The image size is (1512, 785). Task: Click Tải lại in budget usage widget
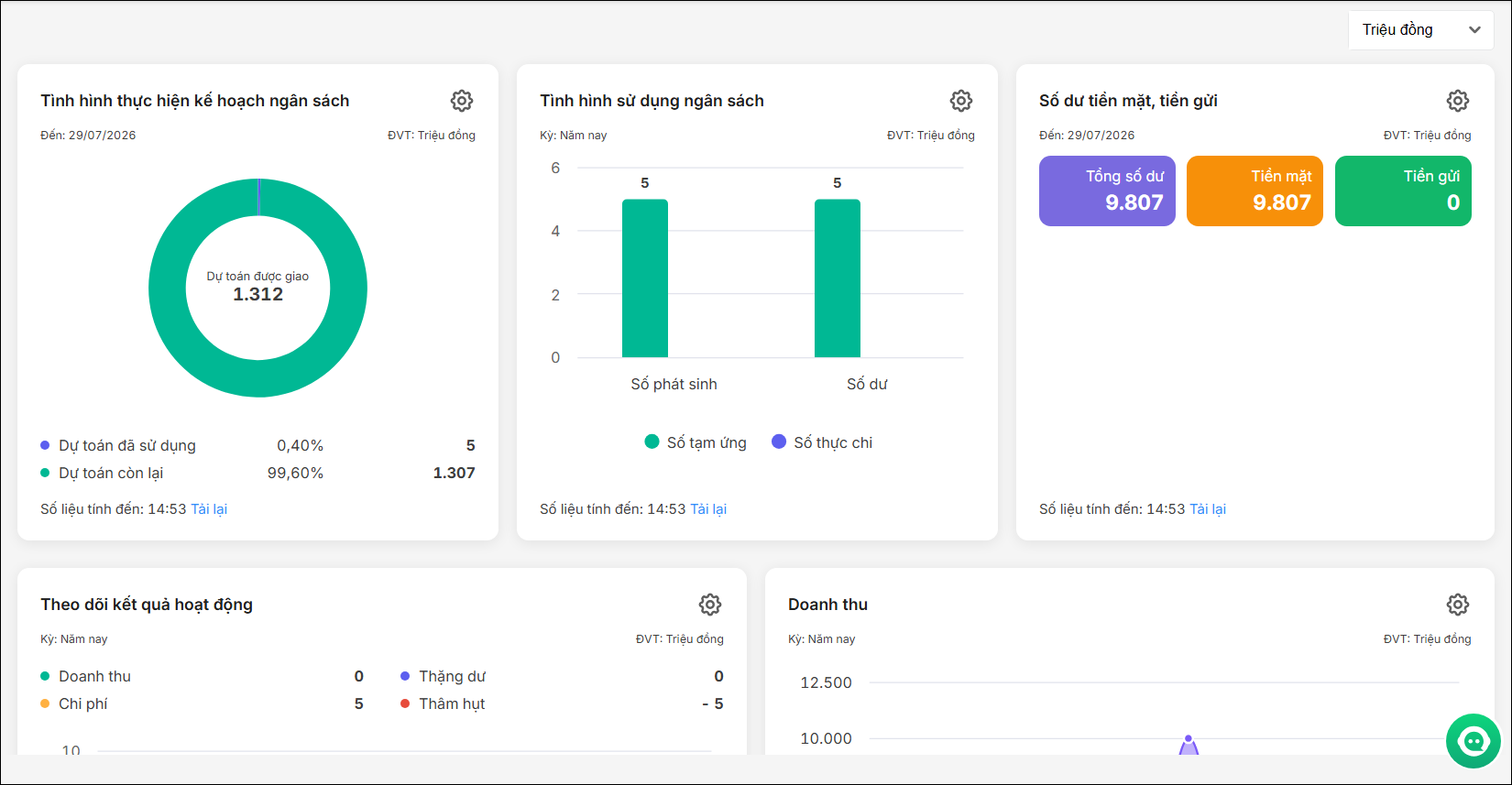[708, 509]
